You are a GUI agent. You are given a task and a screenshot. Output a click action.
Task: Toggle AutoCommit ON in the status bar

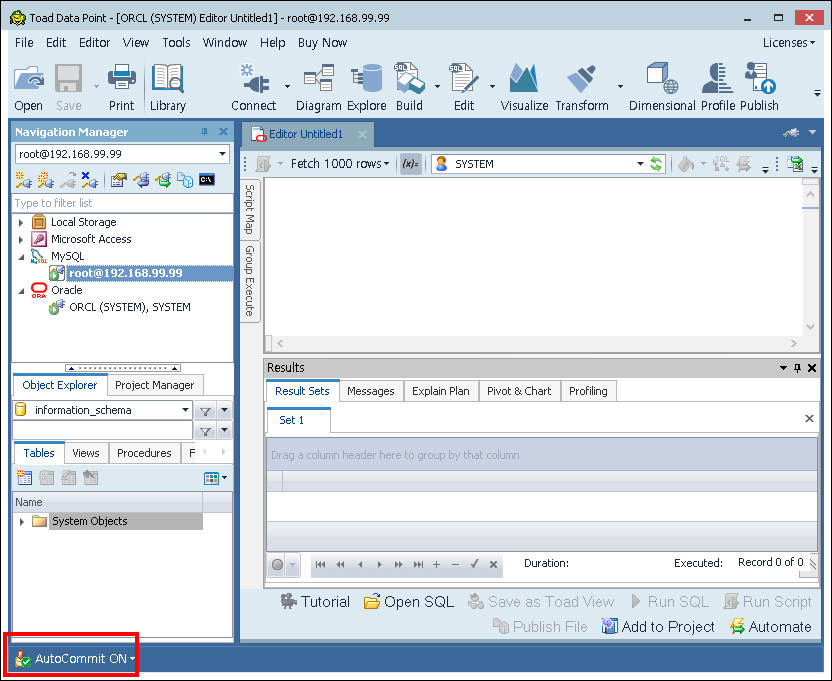[x=68, y=659]
